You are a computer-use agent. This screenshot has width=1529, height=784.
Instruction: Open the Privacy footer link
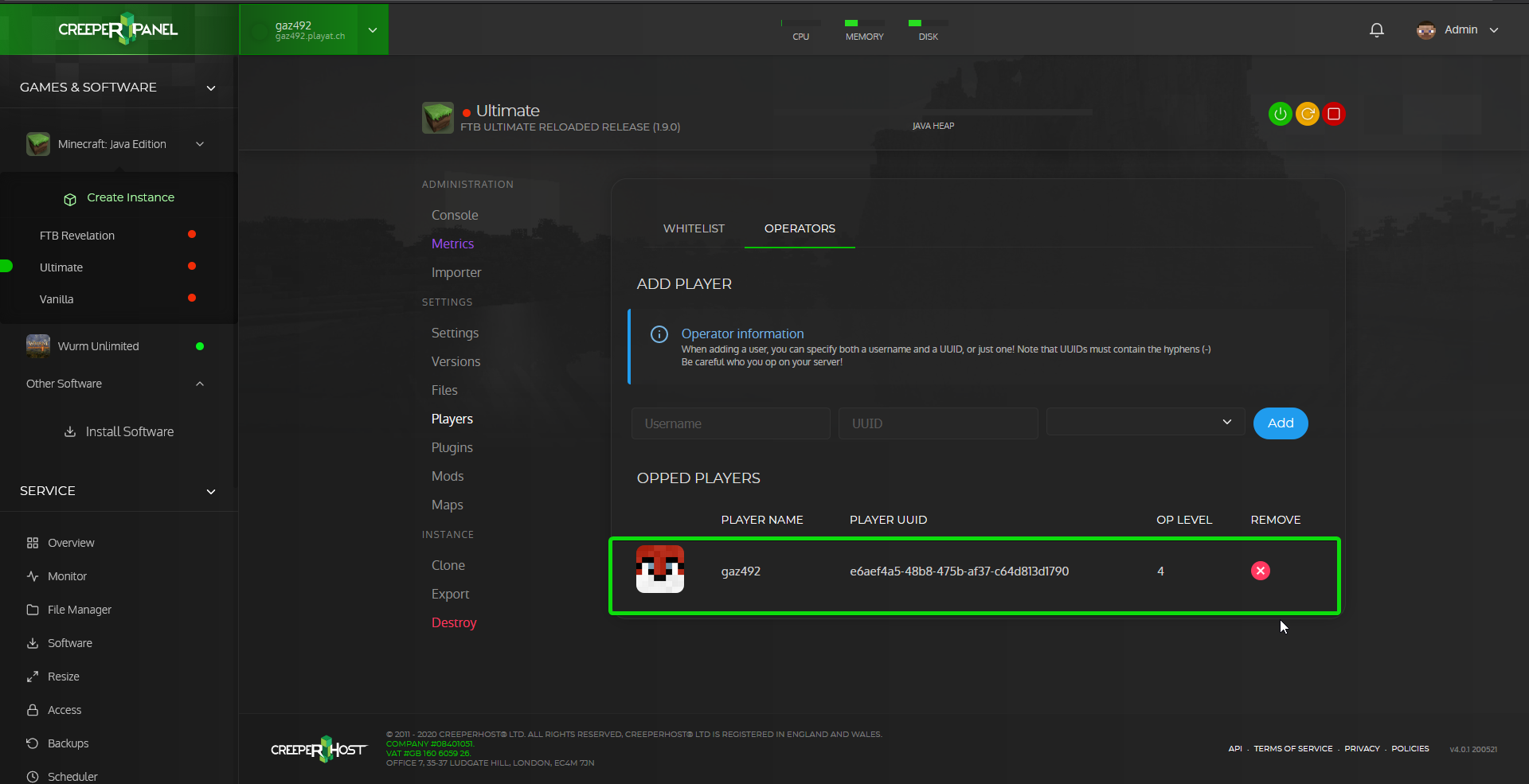(x=1362, y=748)
